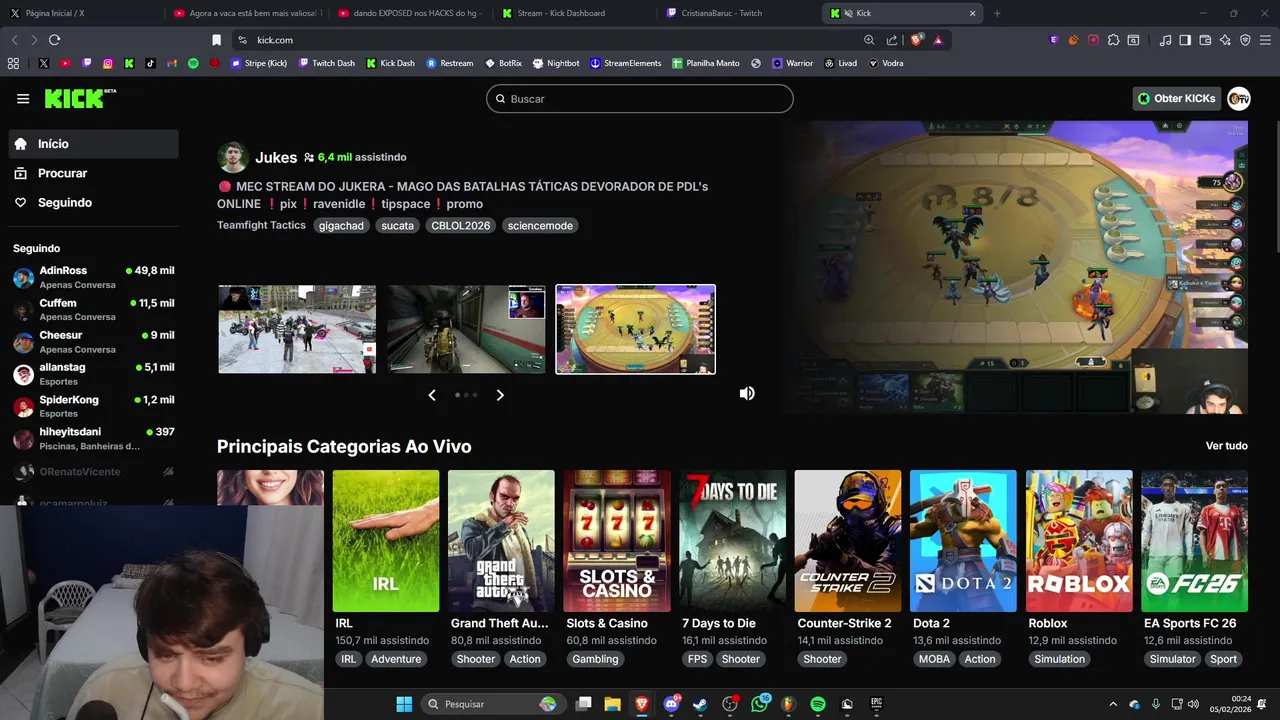Click the sciencemode tag

coord(540,226)
